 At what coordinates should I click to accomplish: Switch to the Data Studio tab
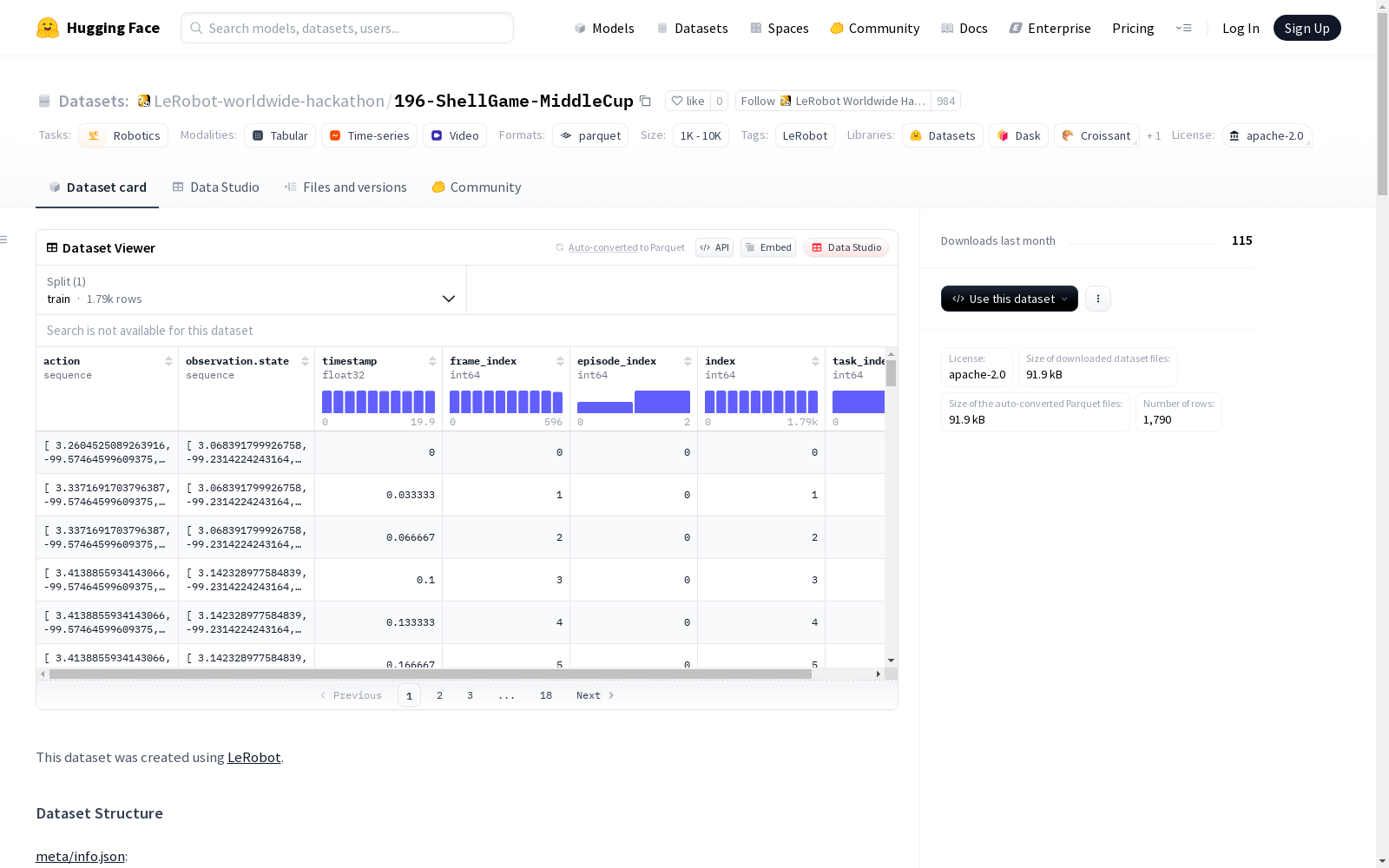pyautogui.click(x=216, y=187)
